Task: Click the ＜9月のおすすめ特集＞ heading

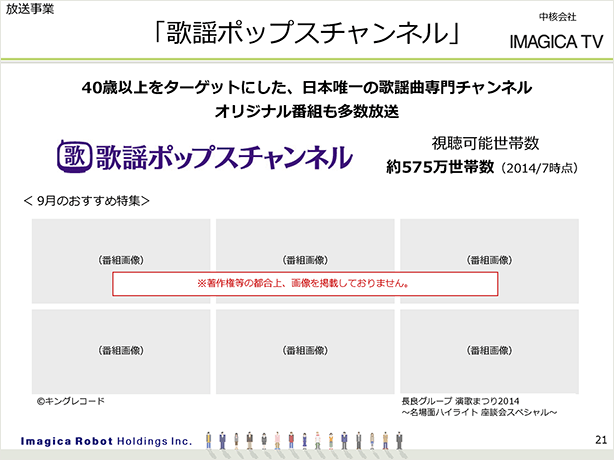Action: [x=87, y=201]
